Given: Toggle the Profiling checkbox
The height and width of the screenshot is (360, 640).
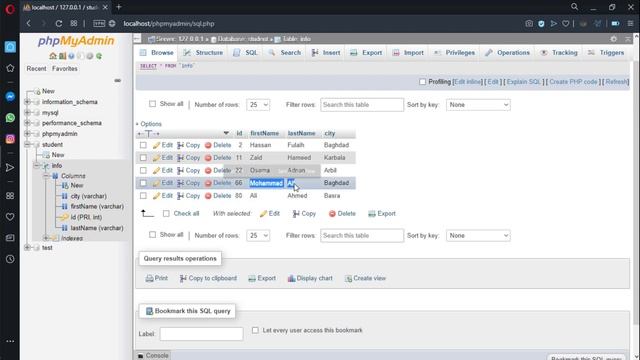Looking at the screenshot, I should coord(422,82).
